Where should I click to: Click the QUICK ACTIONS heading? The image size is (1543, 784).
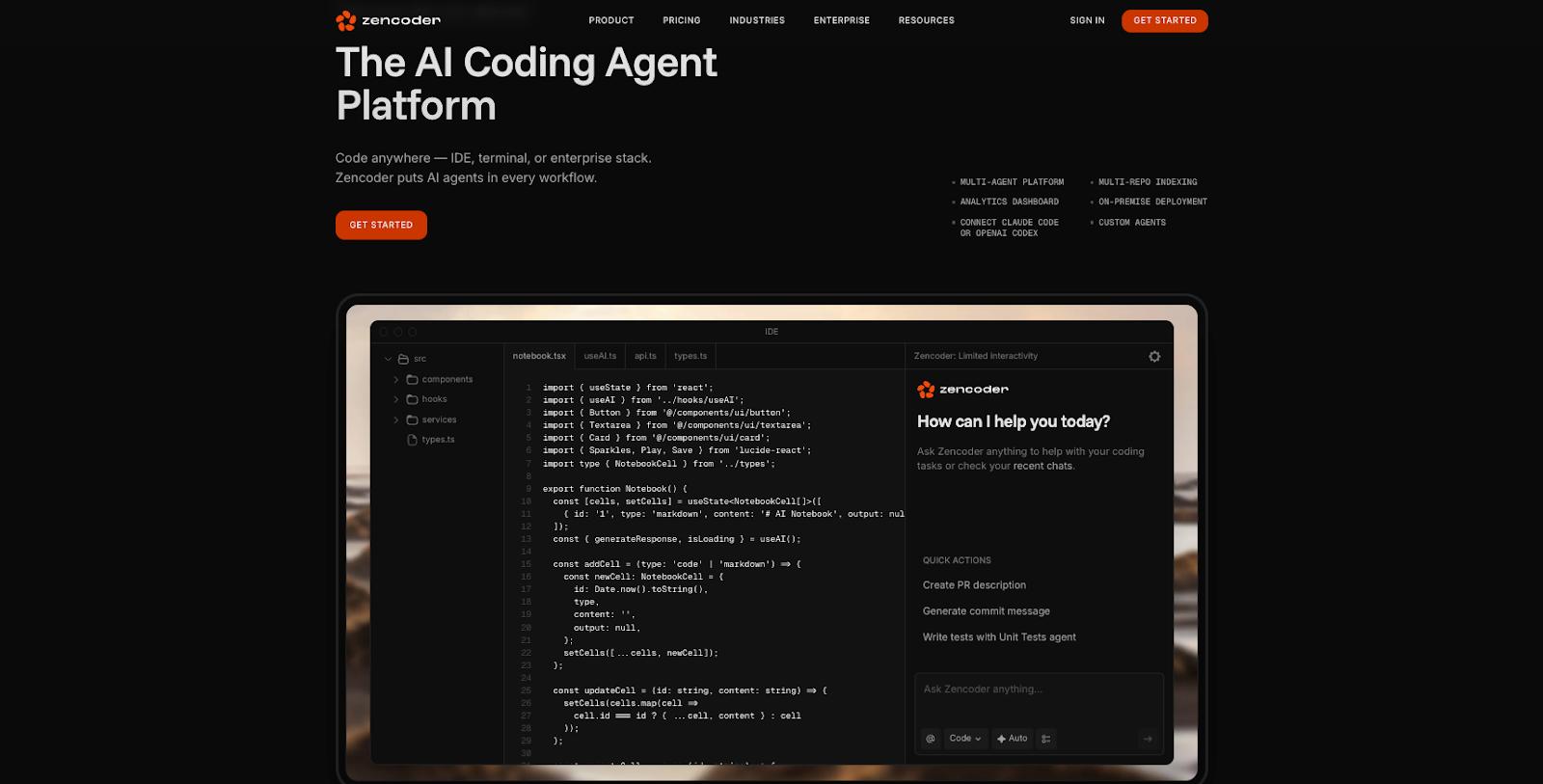click(957, 560)
